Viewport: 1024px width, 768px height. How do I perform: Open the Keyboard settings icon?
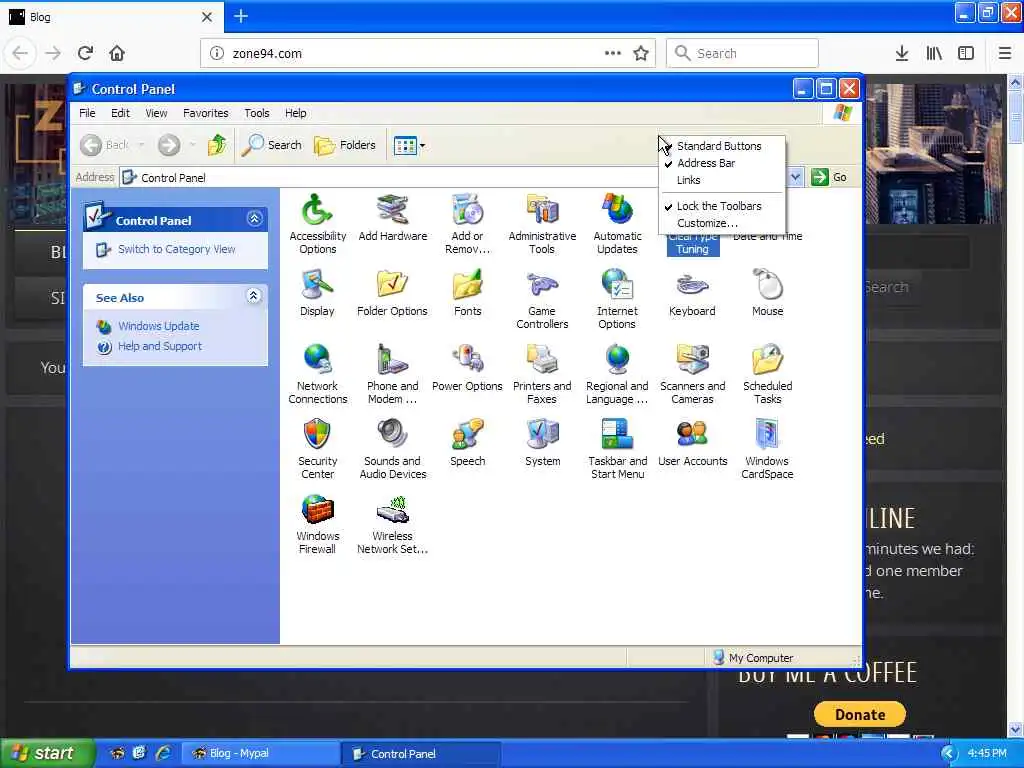click(x=692, y=293)
